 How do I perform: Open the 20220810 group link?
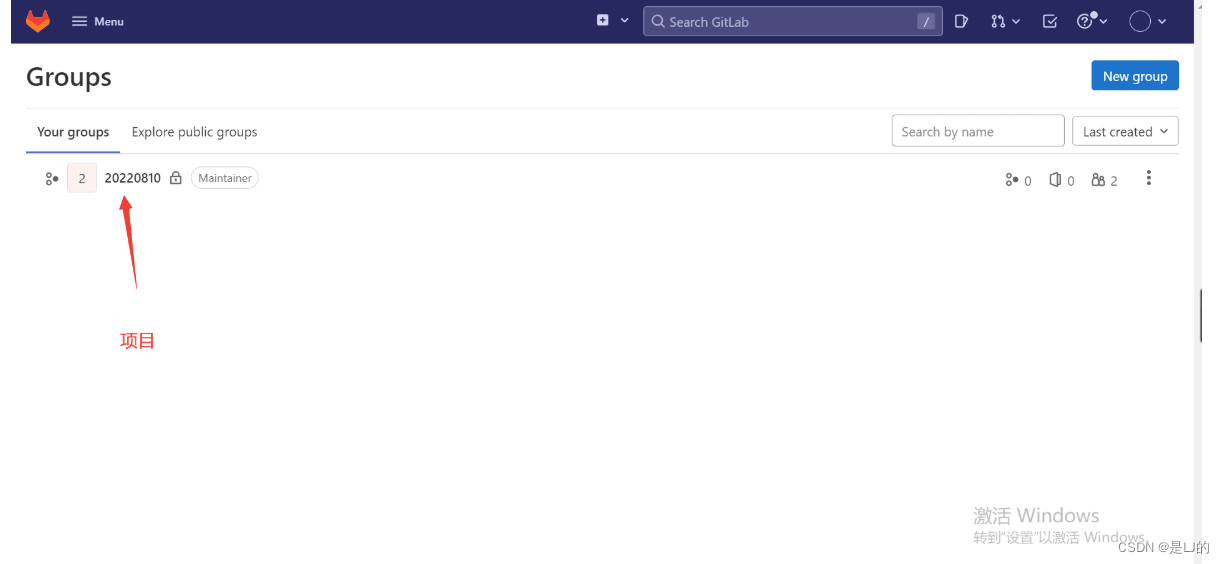click(x=132, y=178)
